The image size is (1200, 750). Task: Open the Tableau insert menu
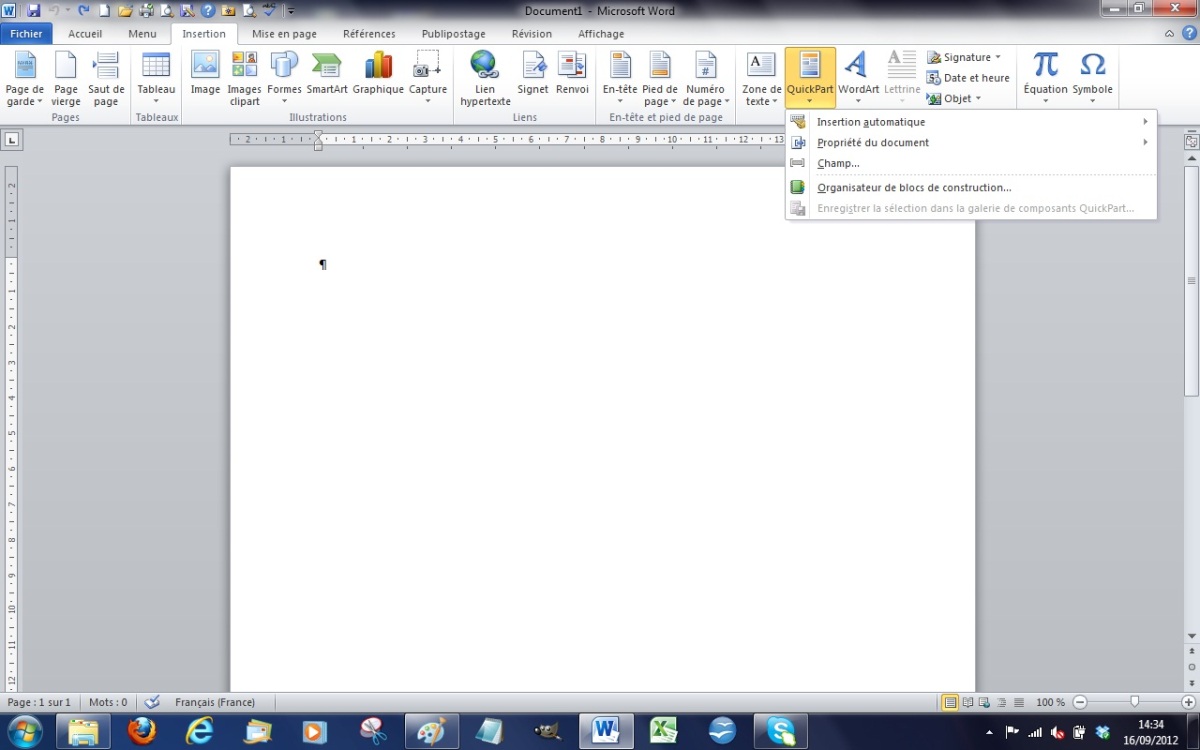156,79
